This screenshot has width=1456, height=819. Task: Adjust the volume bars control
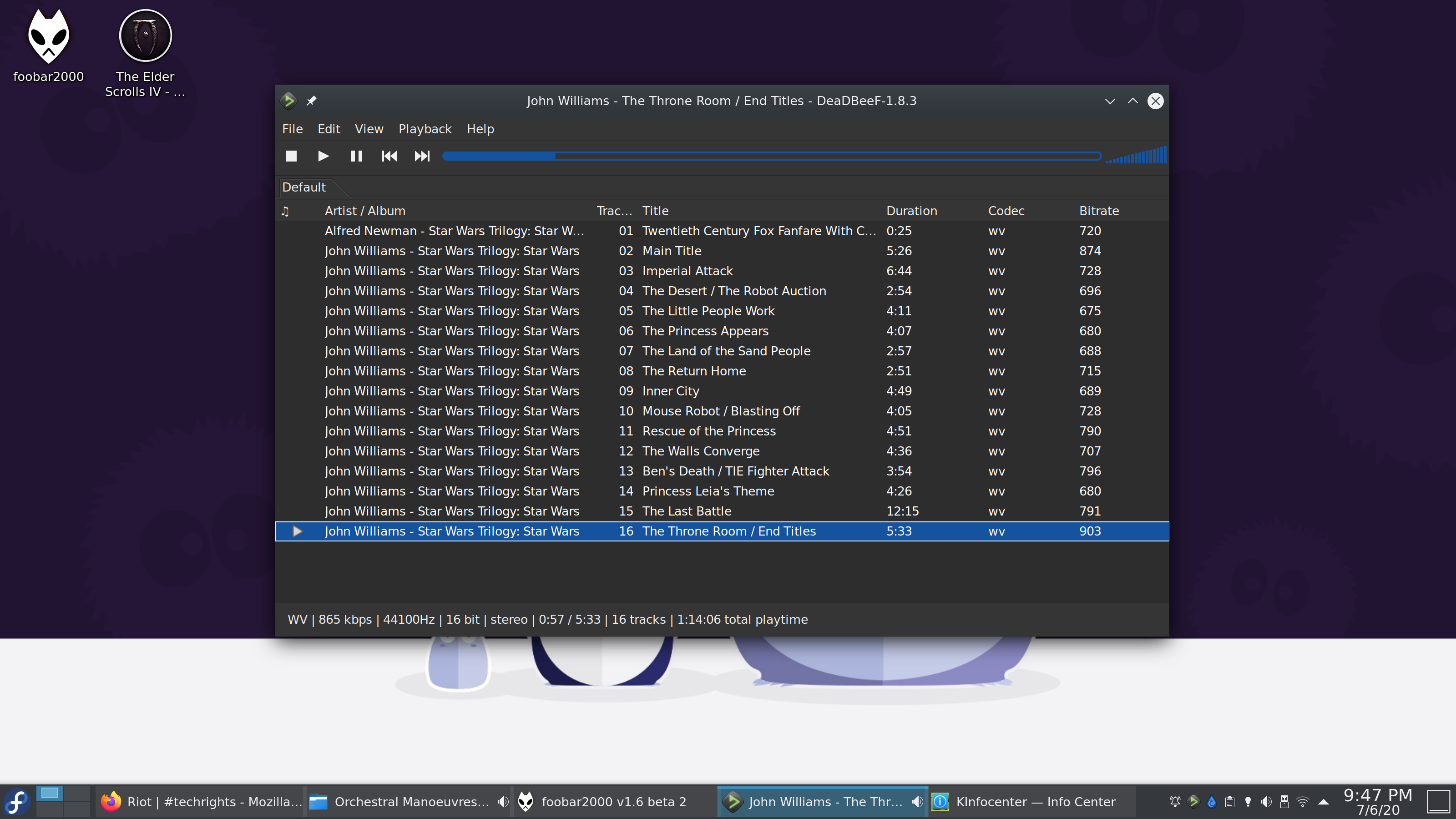tap(1136, 156)
